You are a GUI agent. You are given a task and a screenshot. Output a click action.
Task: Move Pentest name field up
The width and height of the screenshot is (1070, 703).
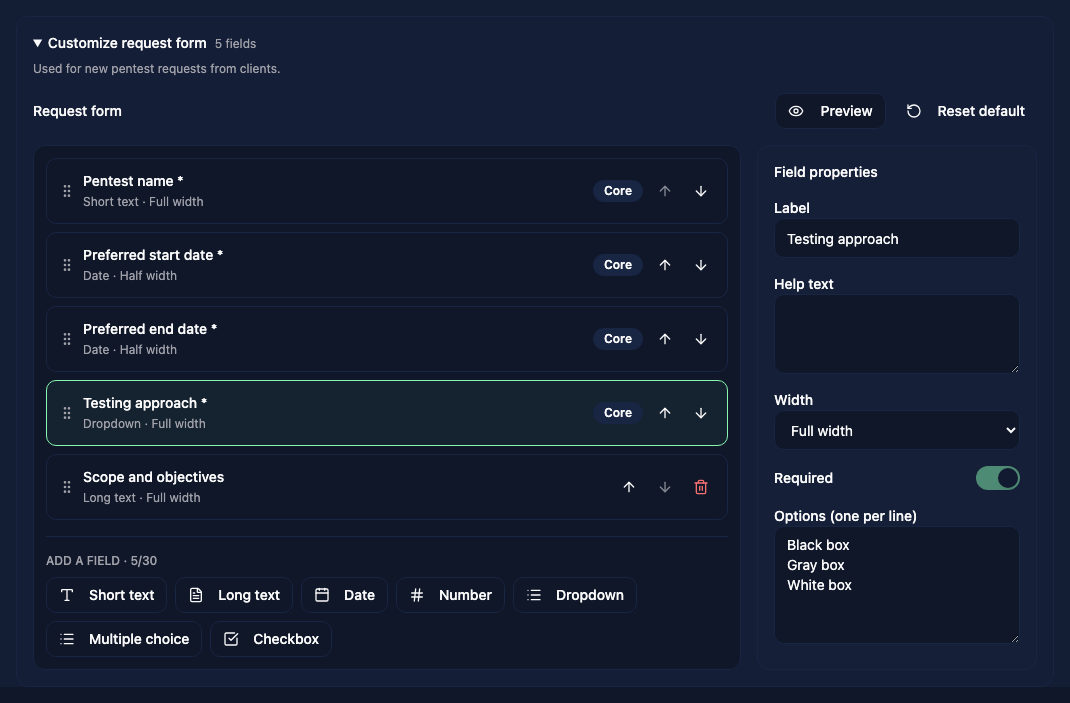(x=665, y=191)
